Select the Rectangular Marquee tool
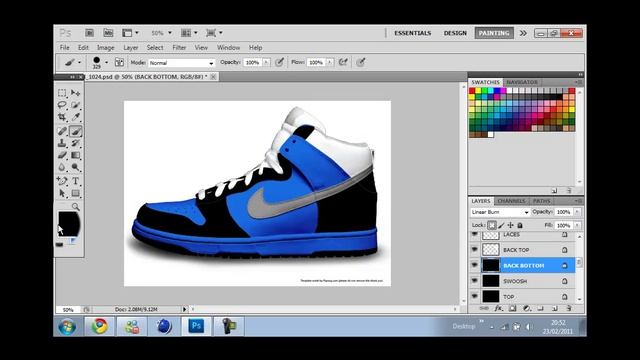Screen dimensions: 640x360 (x=62, y=93)
